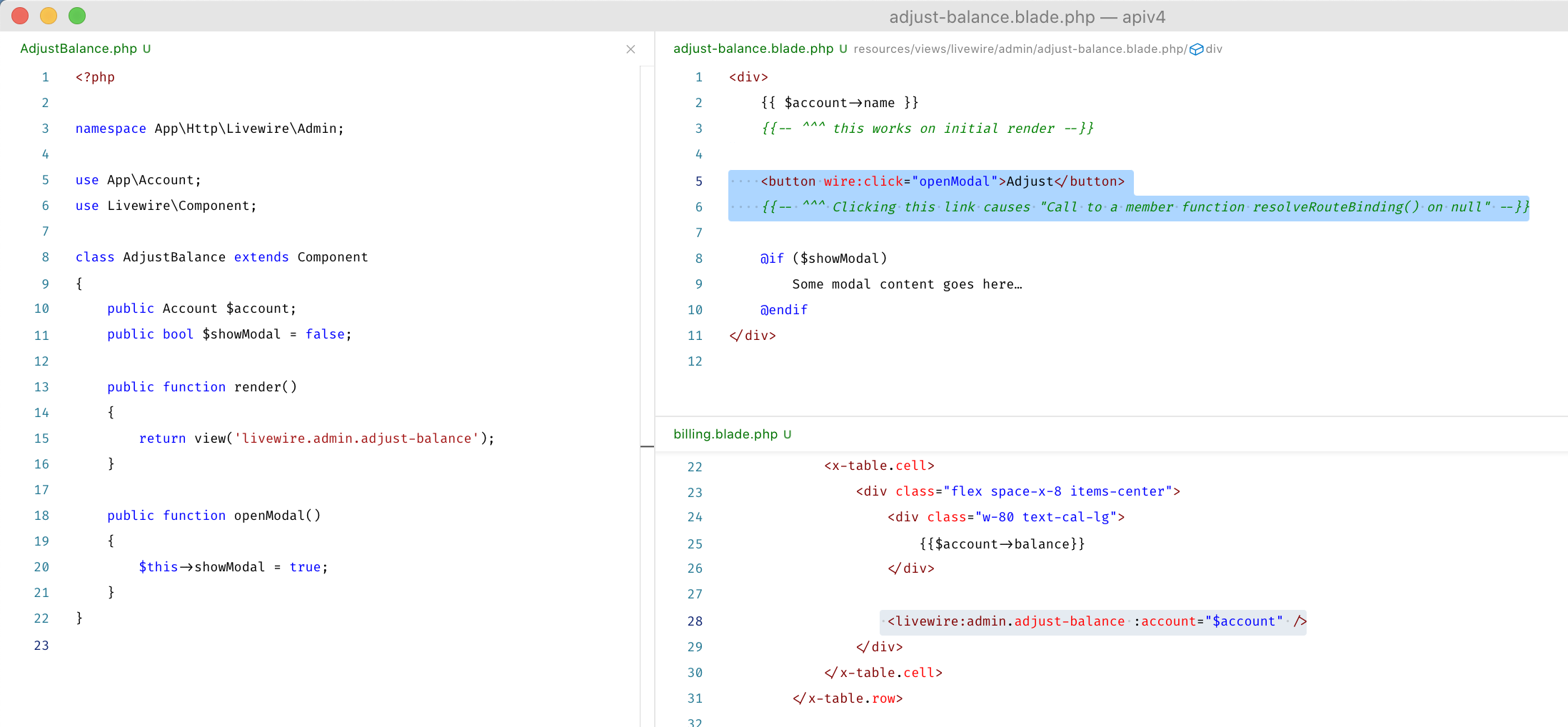
Task: Click the '<?php' opening tag
Action: click(x=95, y=77)
